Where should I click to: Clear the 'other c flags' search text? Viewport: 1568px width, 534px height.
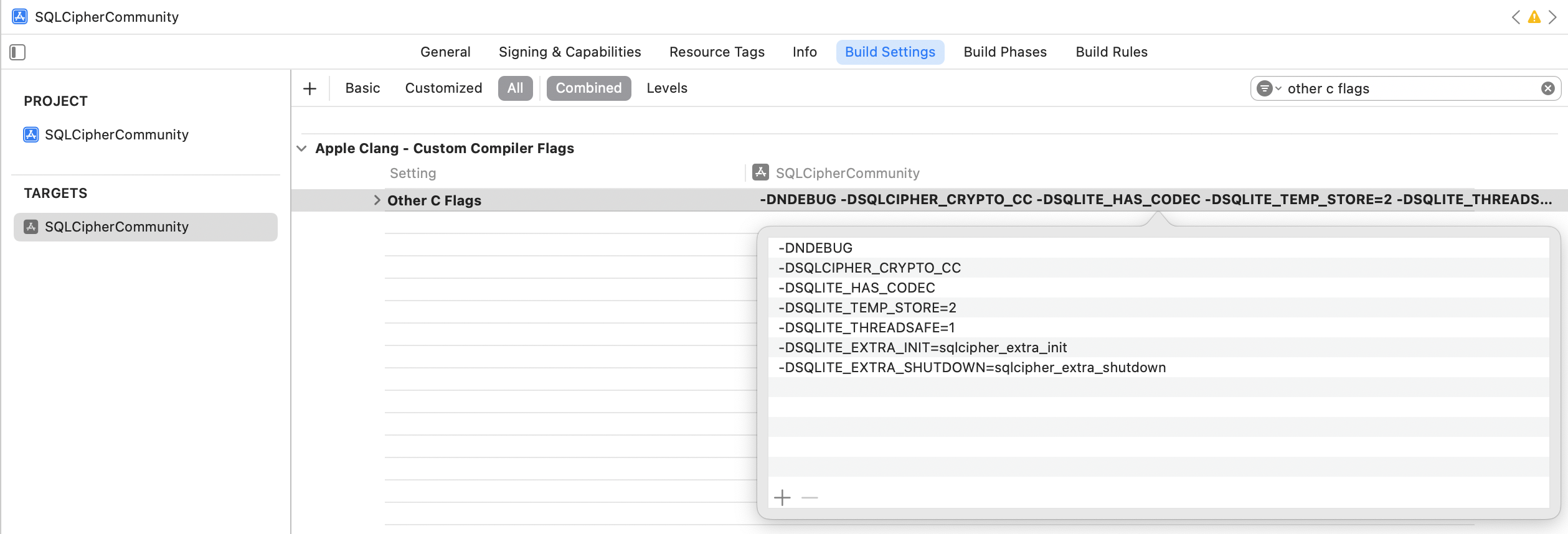click(1548, 88)
